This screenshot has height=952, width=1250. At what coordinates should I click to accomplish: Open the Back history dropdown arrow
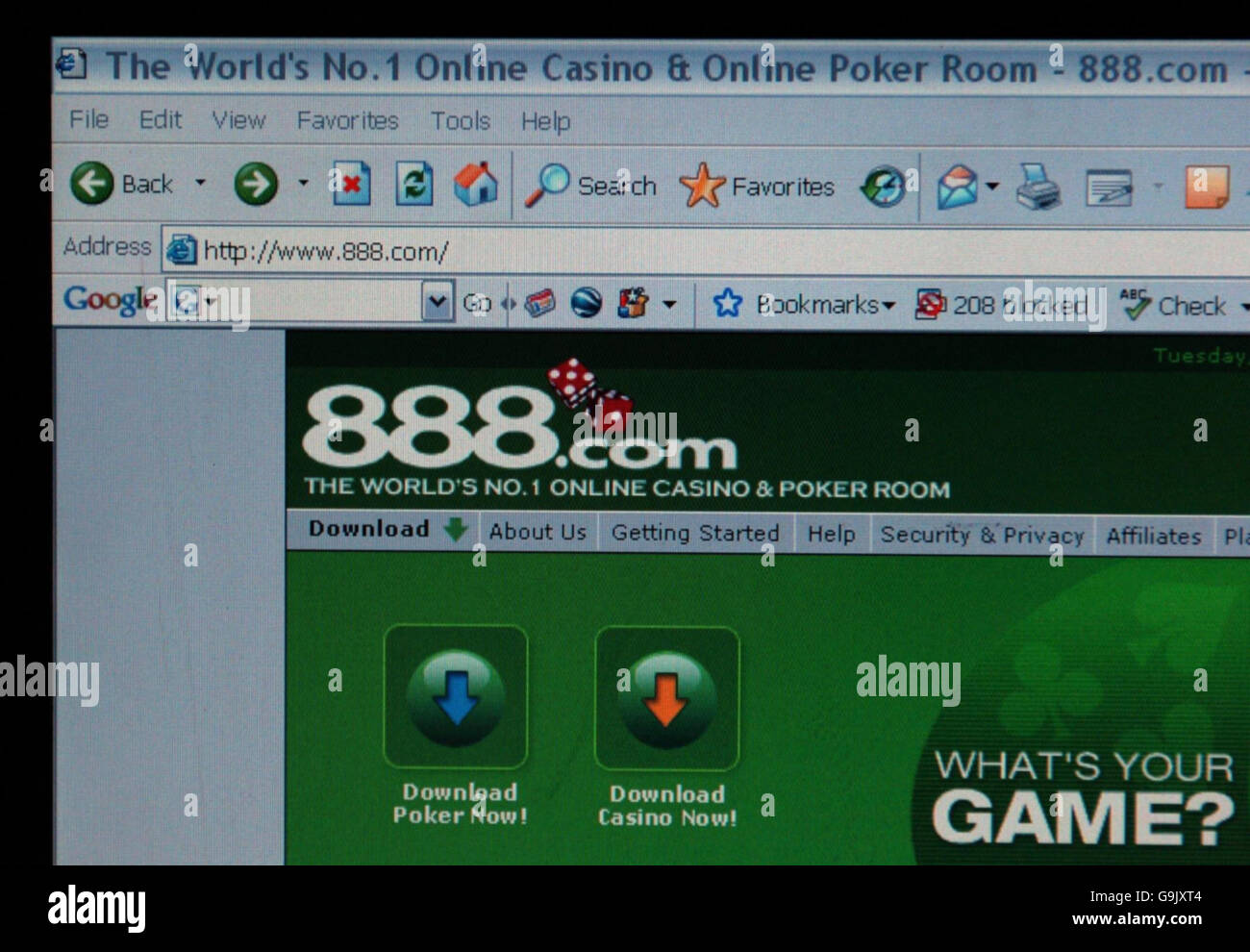201,182
